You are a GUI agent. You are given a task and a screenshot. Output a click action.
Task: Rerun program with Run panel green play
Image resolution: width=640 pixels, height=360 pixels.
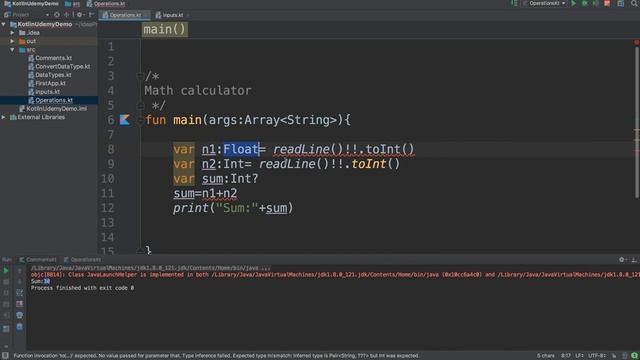tap(6, 271)
